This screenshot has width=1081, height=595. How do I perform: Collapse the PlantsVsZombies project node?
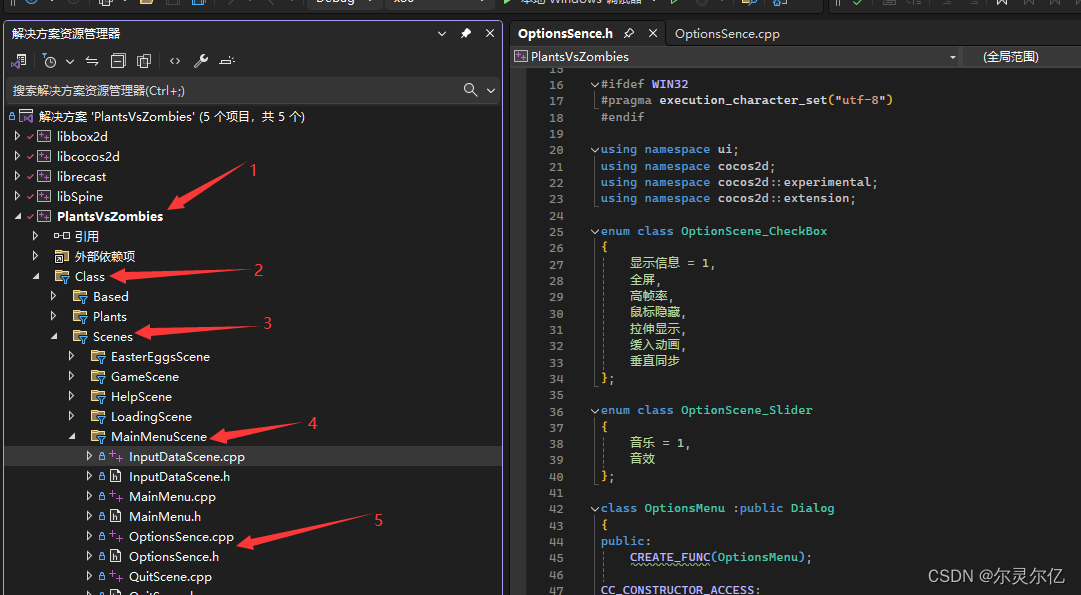(x=17, y=216)
